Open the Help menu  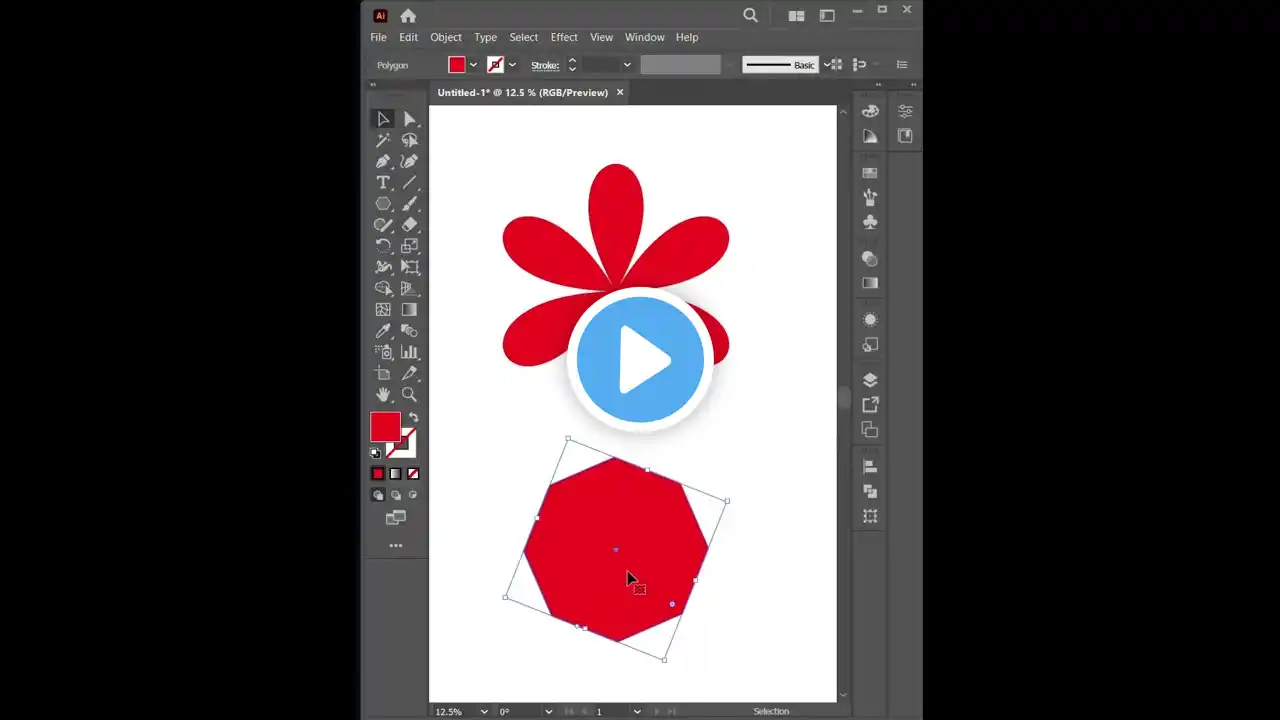[x=687, y=37]
